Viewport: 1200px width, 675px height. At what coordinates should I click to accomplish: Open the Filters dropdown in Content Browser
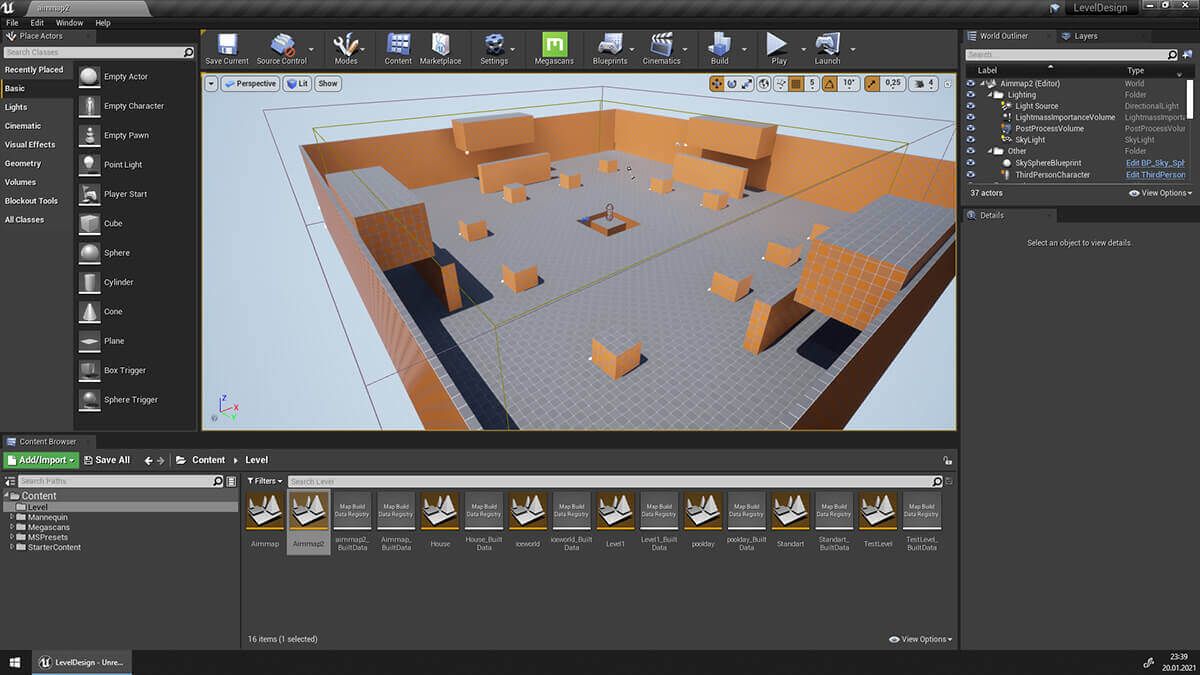click(265, 481)
